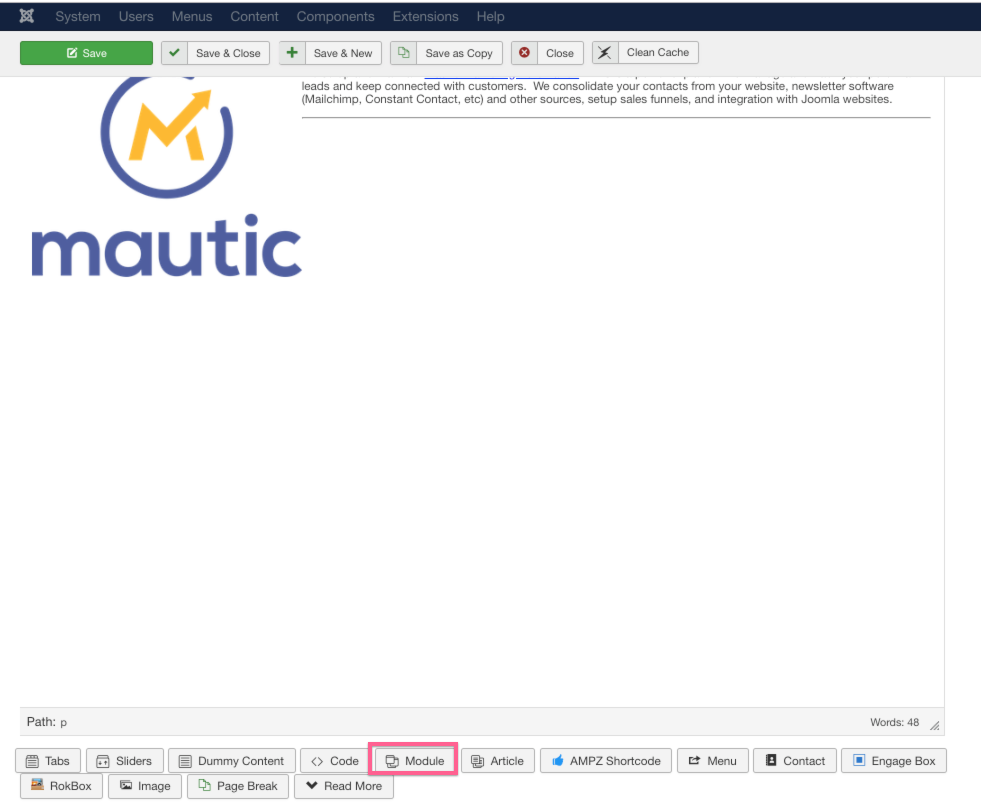Click the editor resize handle icon
The height and width of the screenshot is (810, 981).
point(934,725)
